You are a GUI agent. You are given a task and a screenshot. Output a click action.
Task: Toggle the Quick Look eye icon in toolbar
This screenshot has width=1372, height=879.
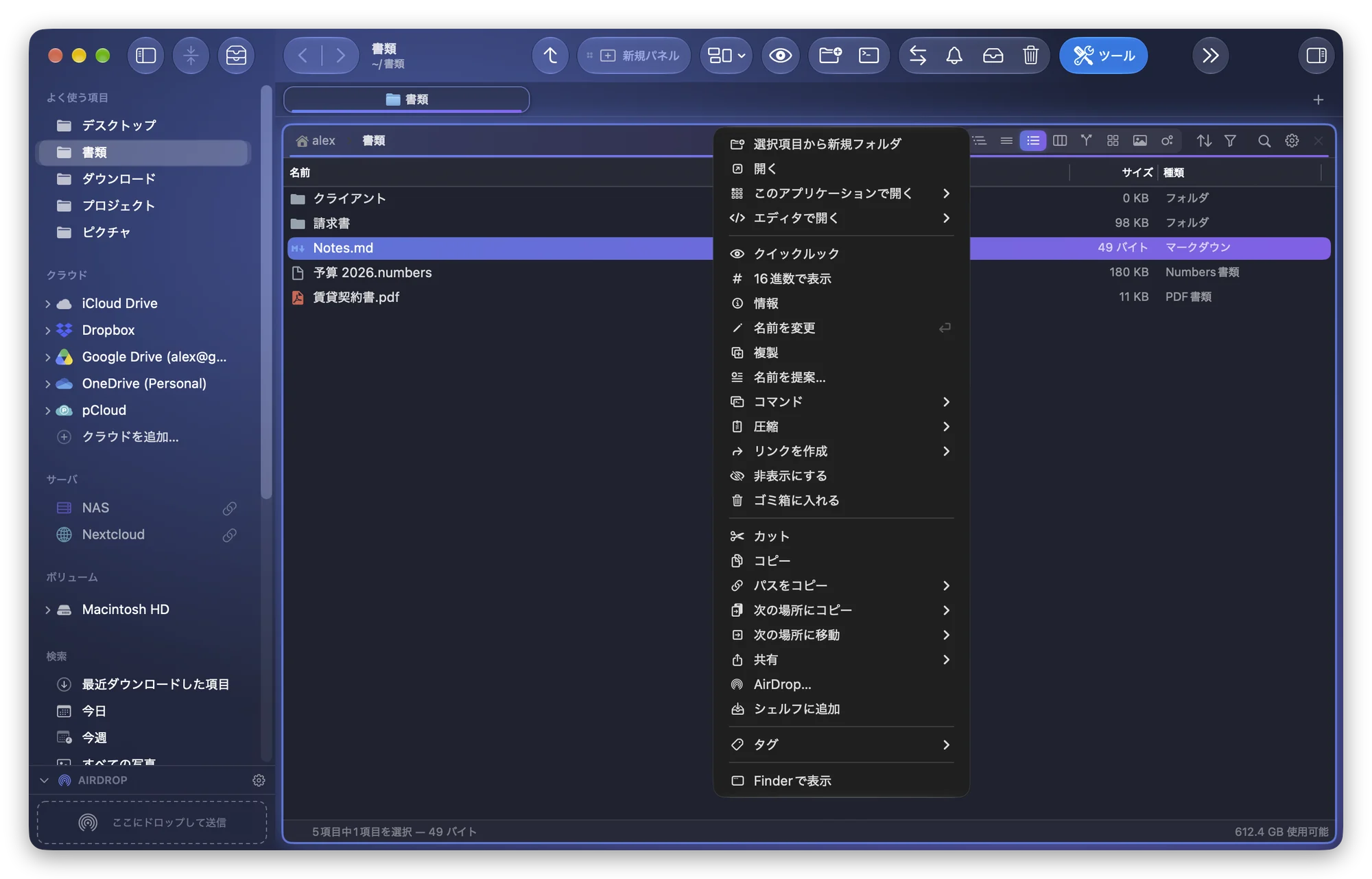[780, 55]
